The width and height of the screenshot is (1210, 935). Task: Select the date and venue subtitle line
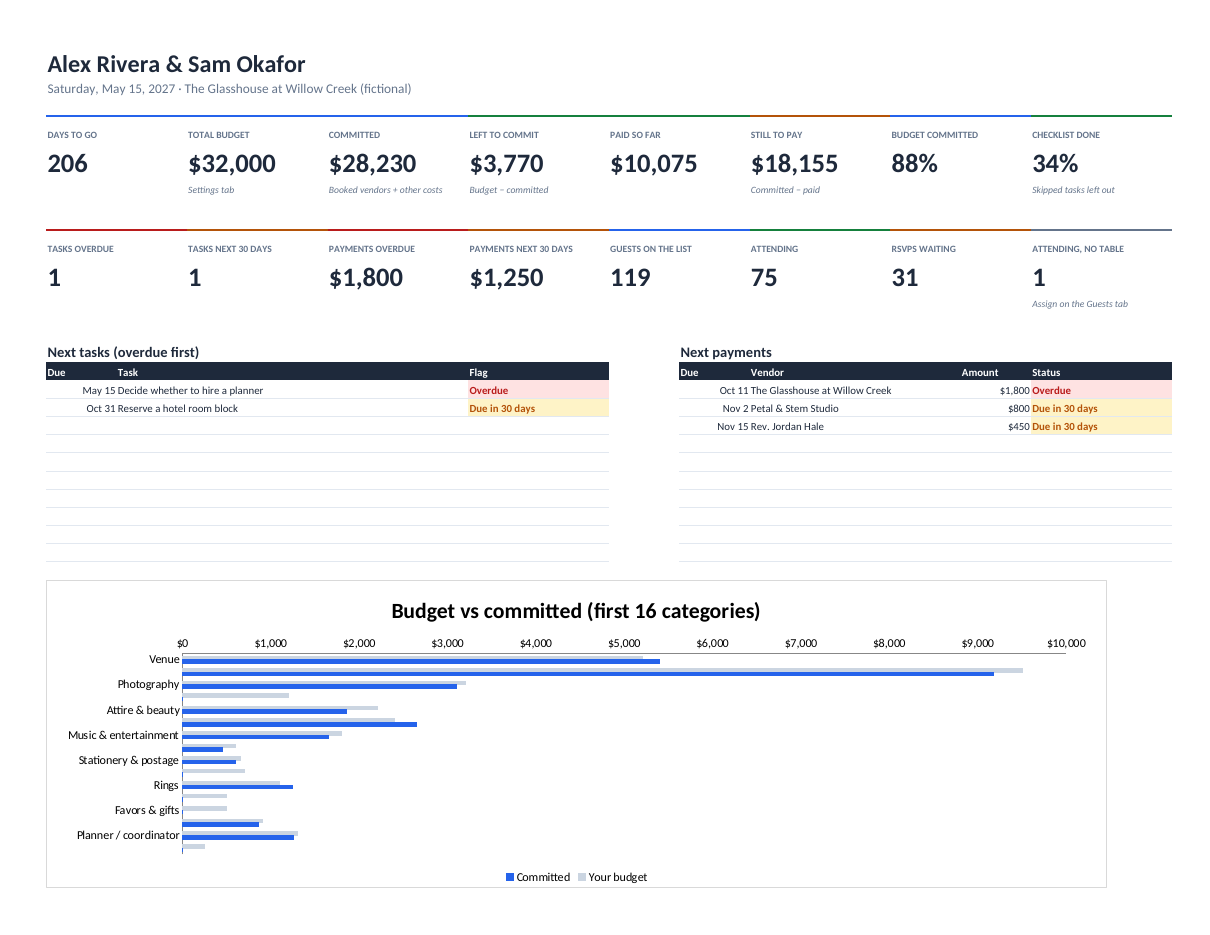pos(229,89)
